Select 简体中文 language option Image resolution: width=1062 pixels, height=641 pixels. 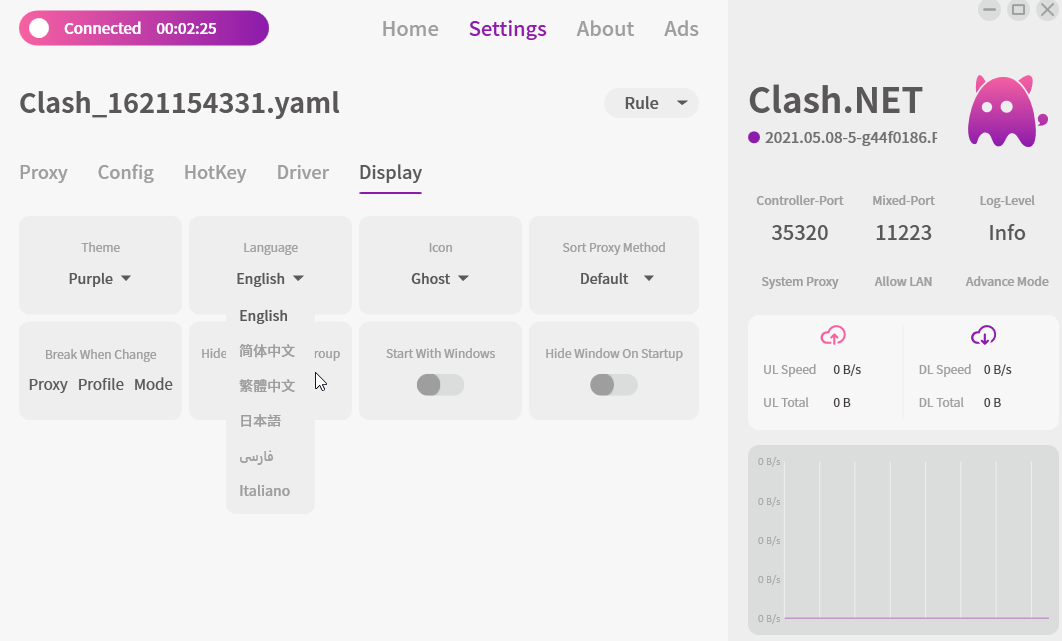(267, 351)
